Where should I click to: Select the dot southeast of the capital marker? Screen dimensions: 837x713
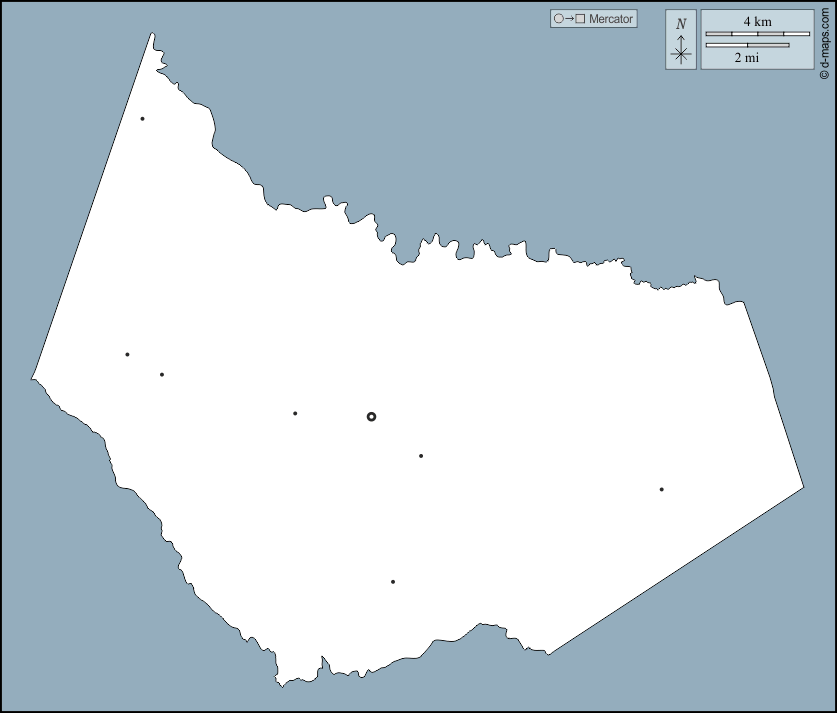(x=421, y=456)
